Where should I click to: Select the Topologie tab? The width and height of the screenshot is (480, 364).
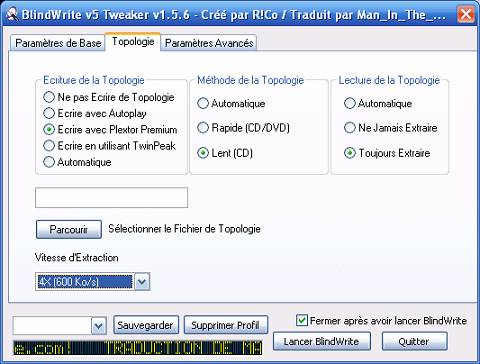point(133,42)
